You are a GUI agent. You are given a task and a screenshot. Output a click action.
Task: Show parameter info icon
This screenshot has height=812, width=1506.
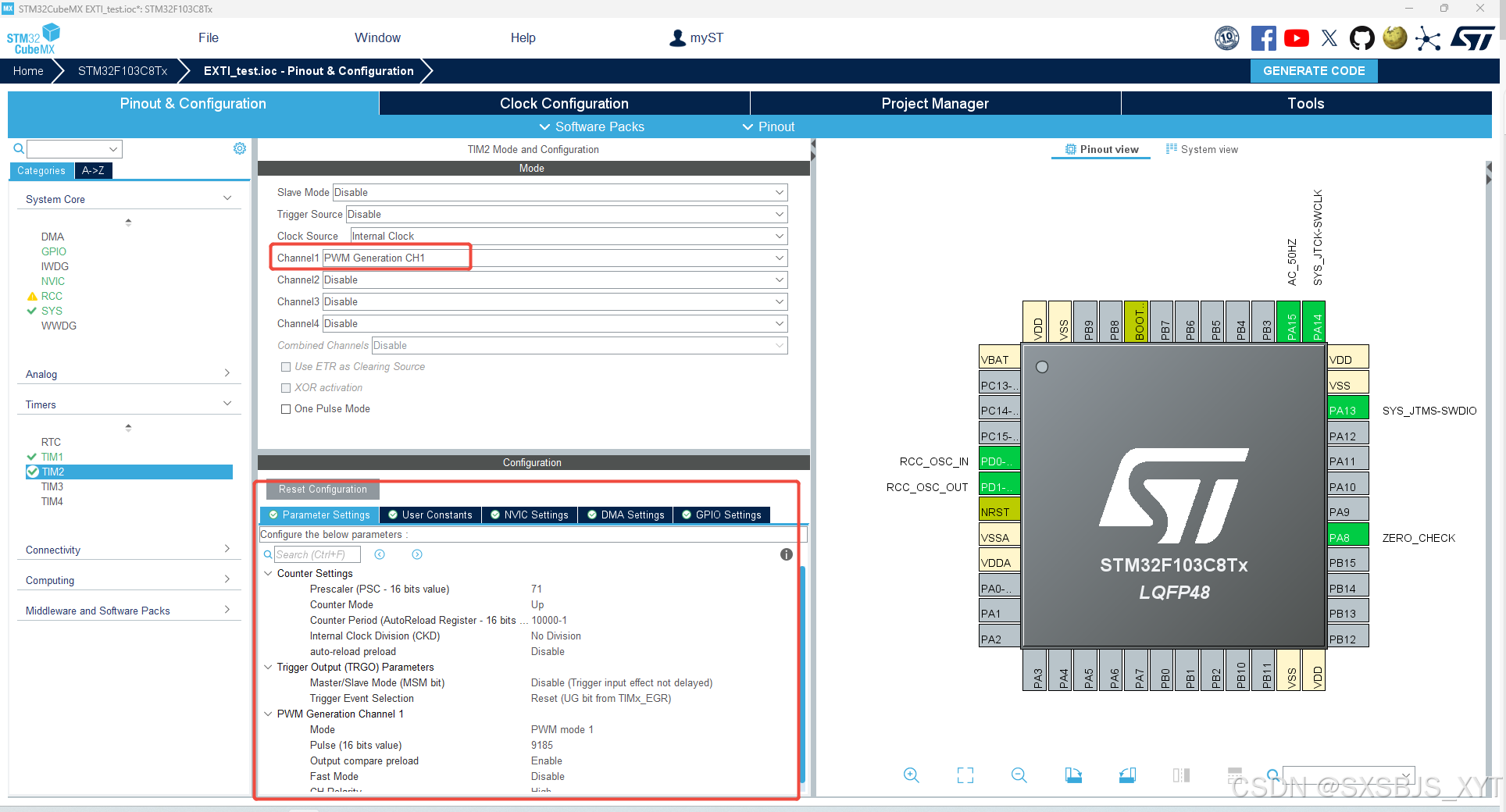click(787, 554)
